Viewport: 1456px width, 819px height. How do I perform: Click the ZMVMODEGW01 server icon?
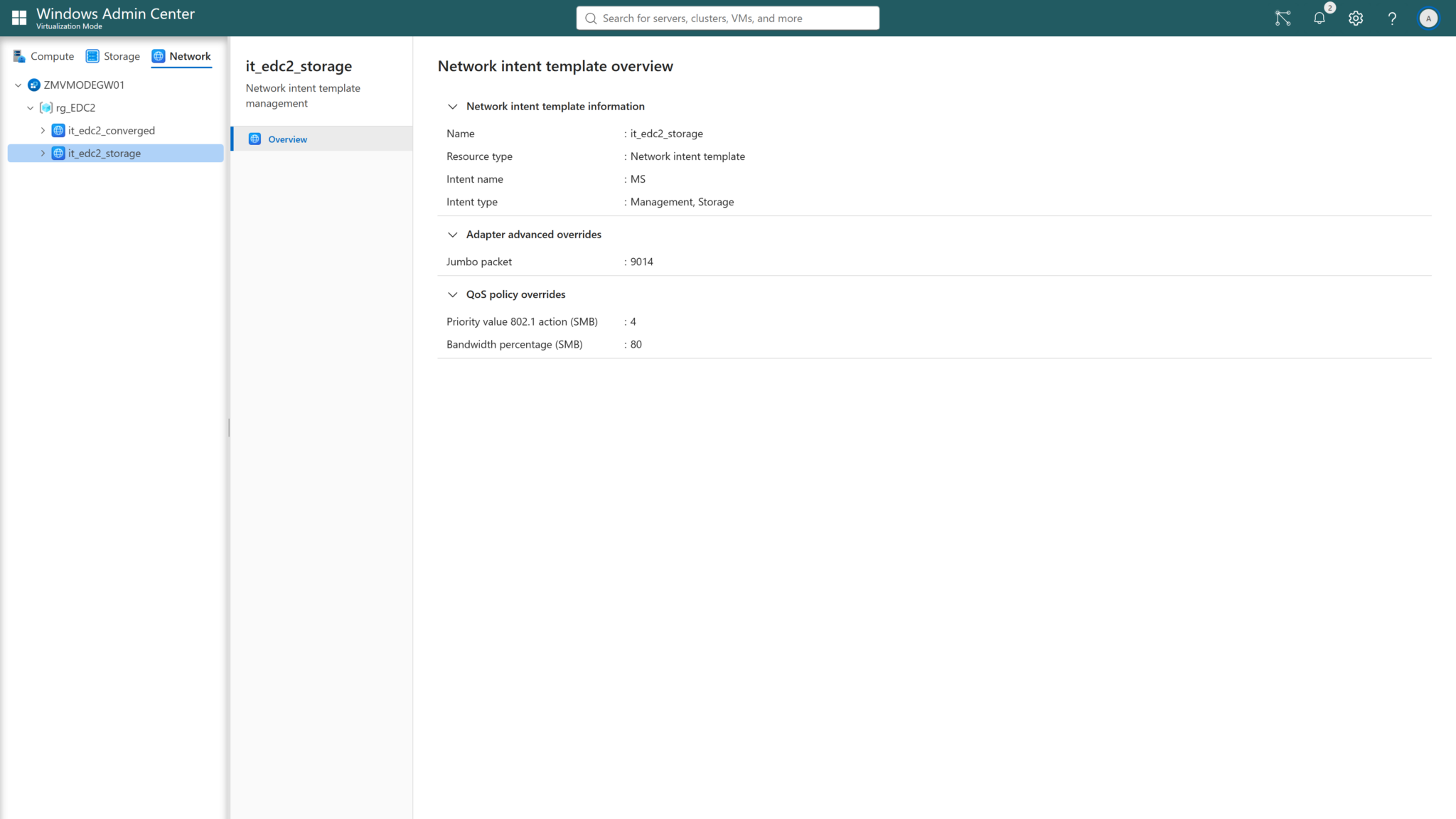(x=33, y=85)
